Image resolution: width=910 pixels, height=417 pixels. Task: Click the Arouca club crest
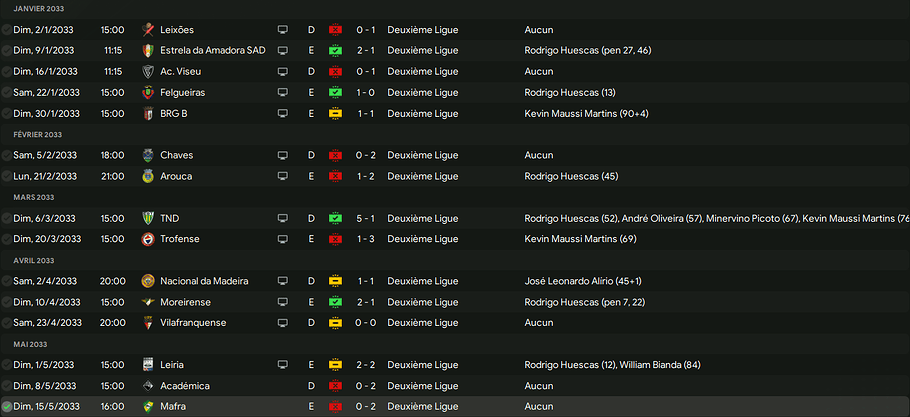click(x=149, y=177)
